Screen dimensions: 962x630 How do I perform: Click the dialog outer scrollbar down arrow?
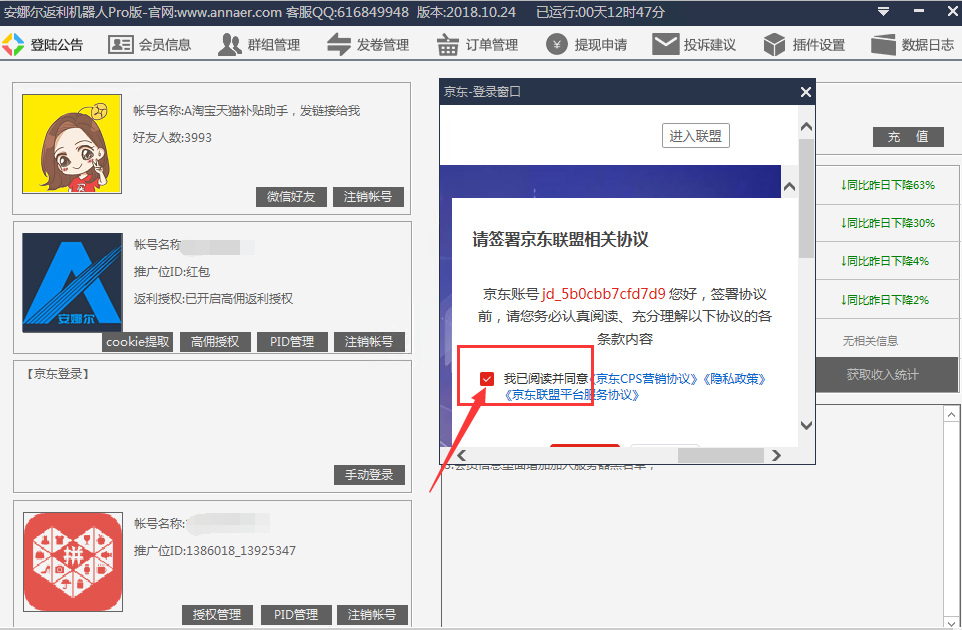807,425
